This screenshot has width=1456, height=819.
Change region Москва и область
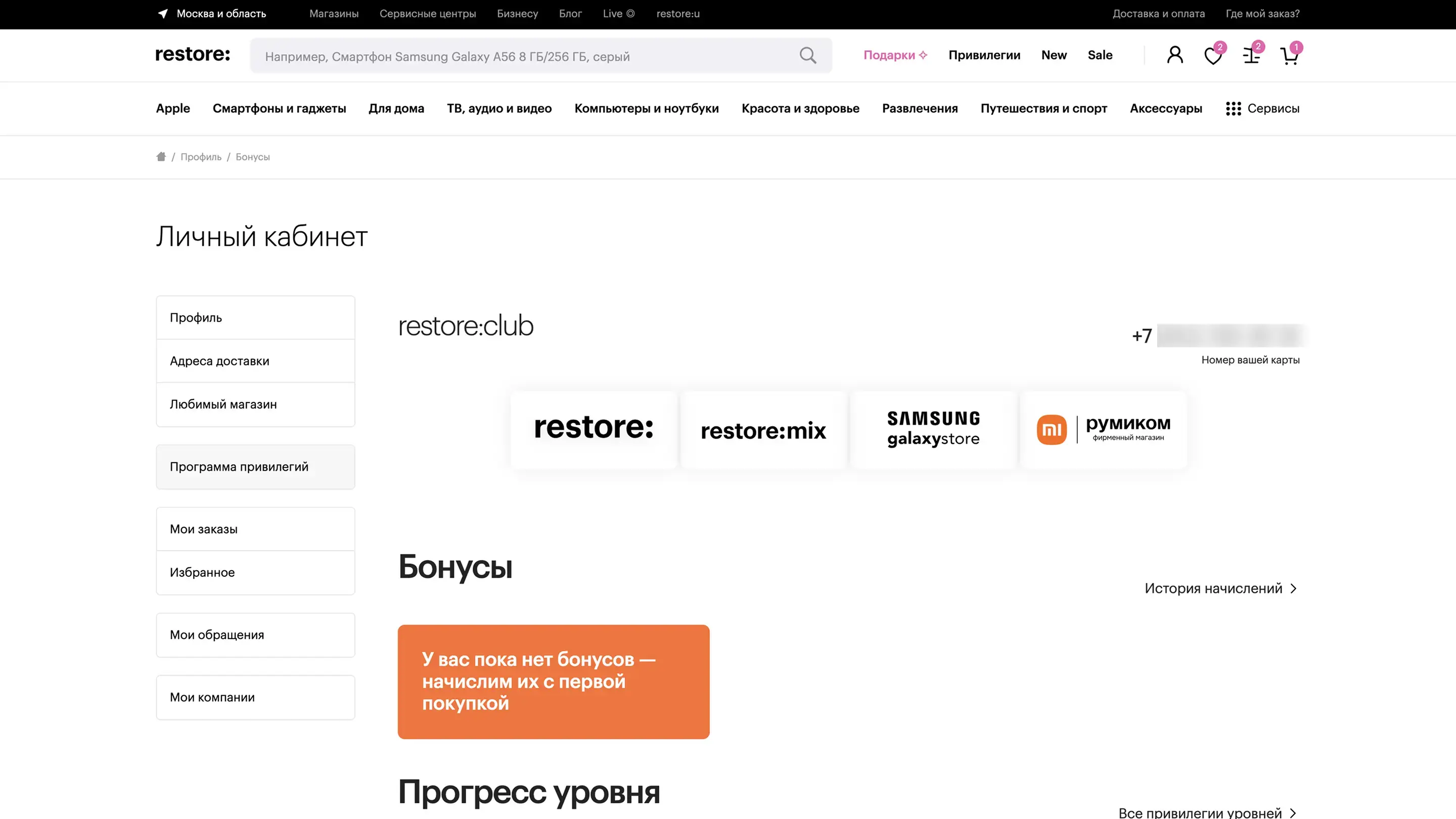pos(221,14)
